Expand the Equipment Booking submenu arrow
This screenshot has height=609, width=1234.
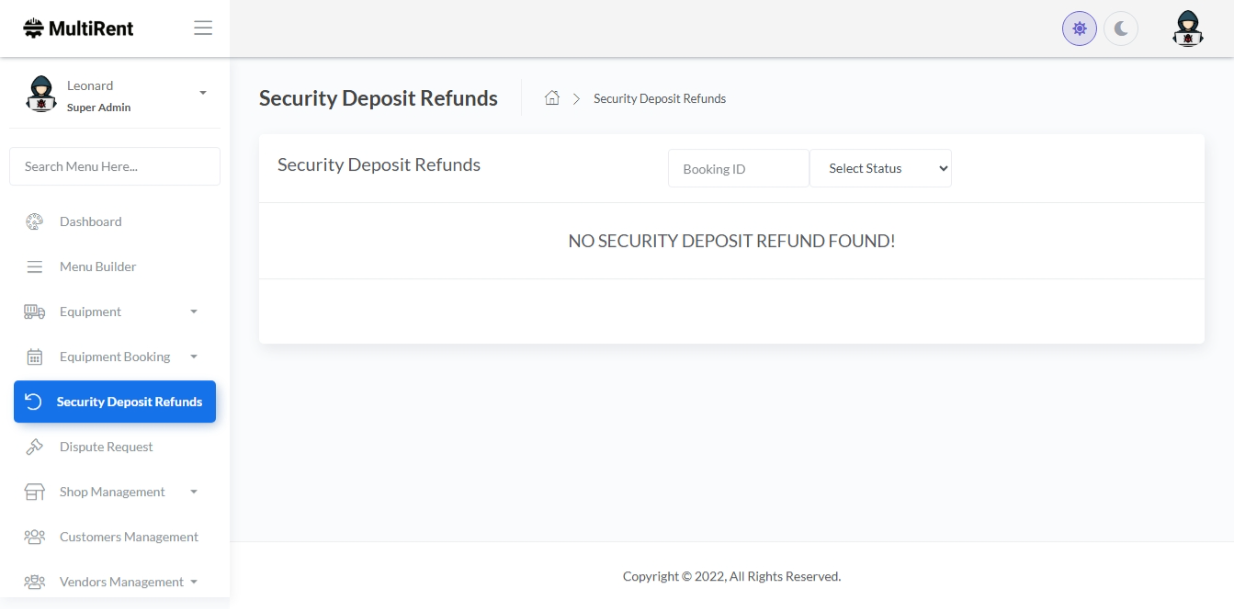tap(194, 357)
